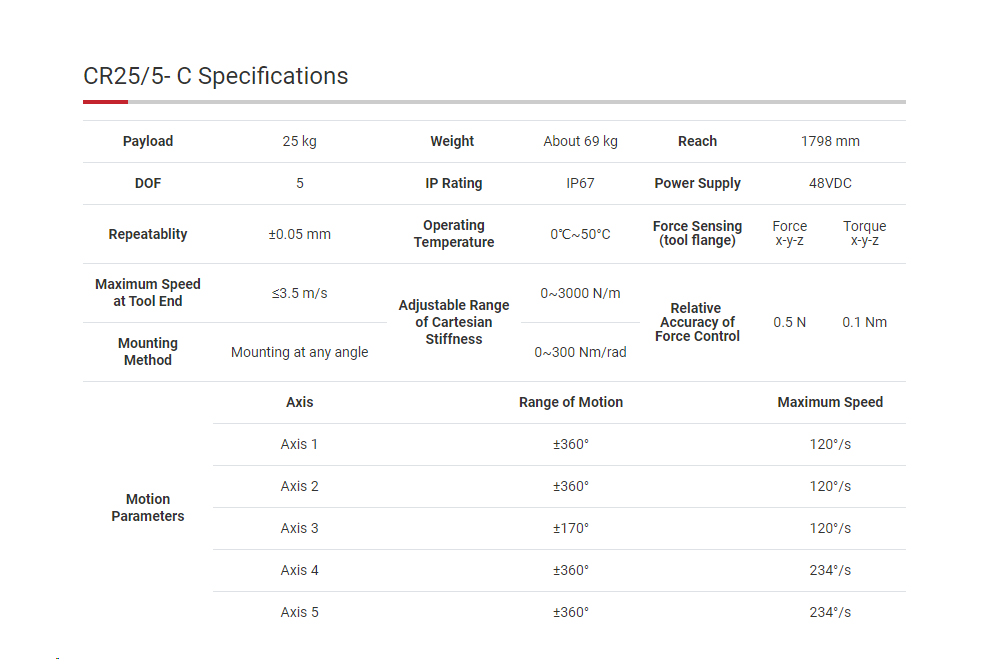Click the "0℃~50℃" operating temperature value
This screenshot has height=668, width=983.
(580, 235)
